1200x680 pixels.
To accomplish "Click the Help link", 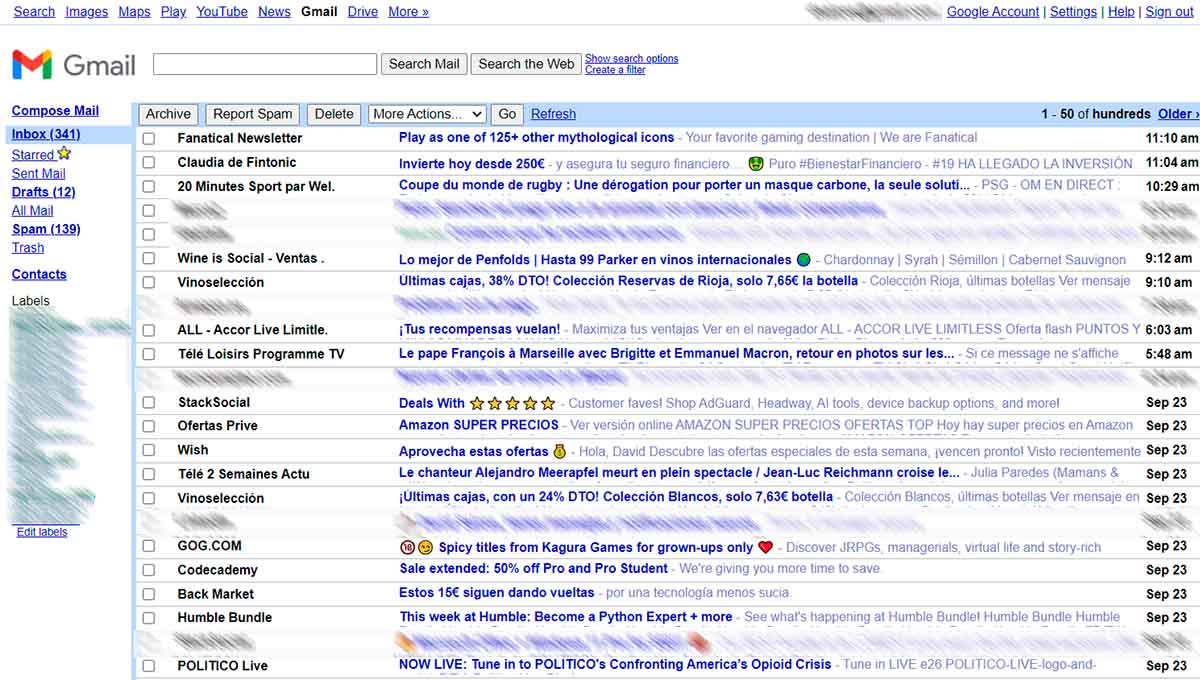I will coord(1121,12).
